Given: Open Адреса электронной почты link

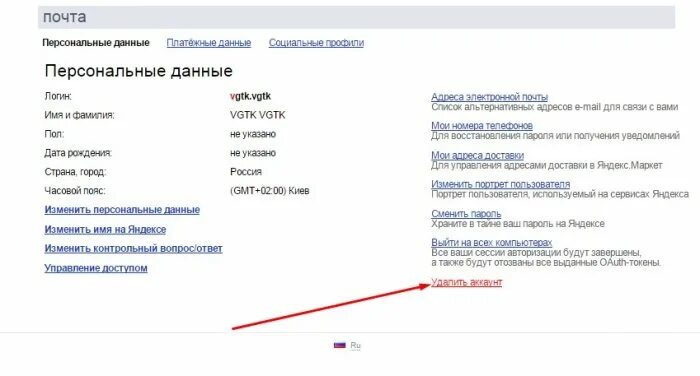Looking at the screenshot, I should [x=489, y=97].
